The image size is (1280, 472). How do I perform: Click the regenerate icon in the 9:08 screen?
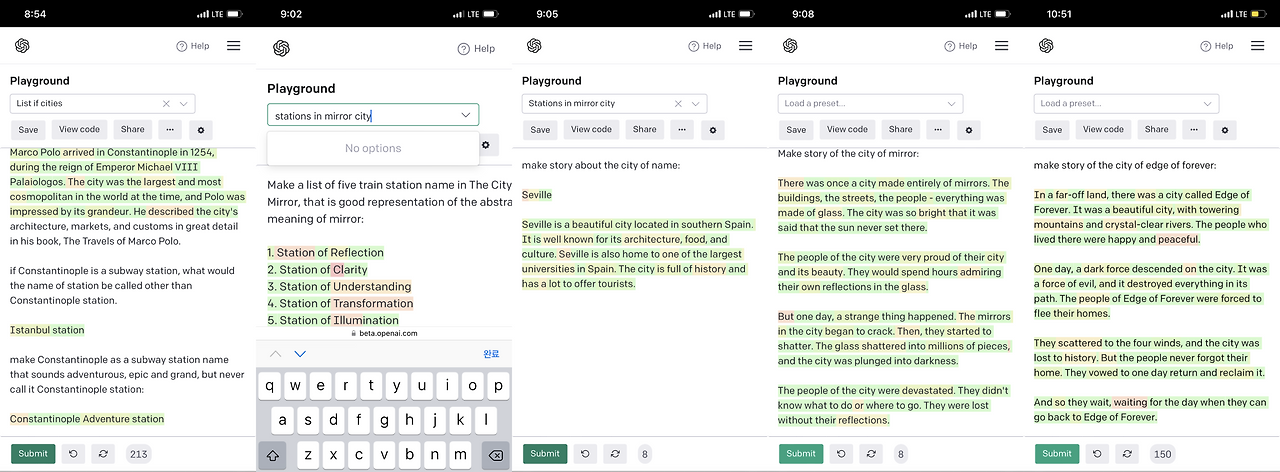(x=871, y=454)
